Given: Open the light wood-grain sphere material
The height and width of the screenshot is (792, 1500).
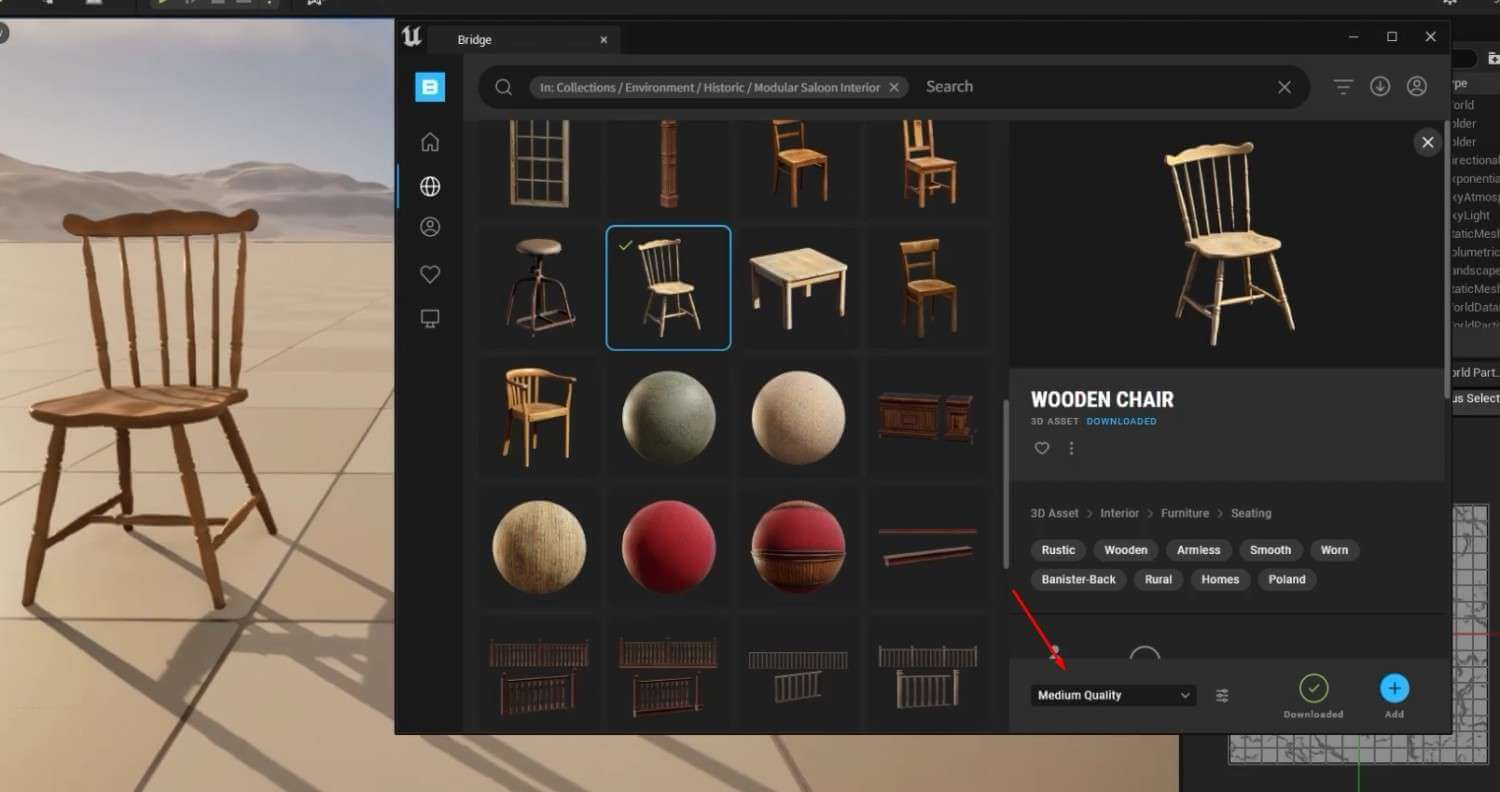Looking at the screenshot, I should [x=539, y=547].
